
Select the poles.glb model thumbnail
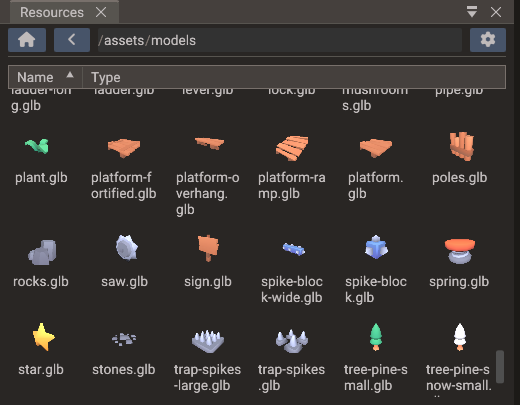[462, 146]
